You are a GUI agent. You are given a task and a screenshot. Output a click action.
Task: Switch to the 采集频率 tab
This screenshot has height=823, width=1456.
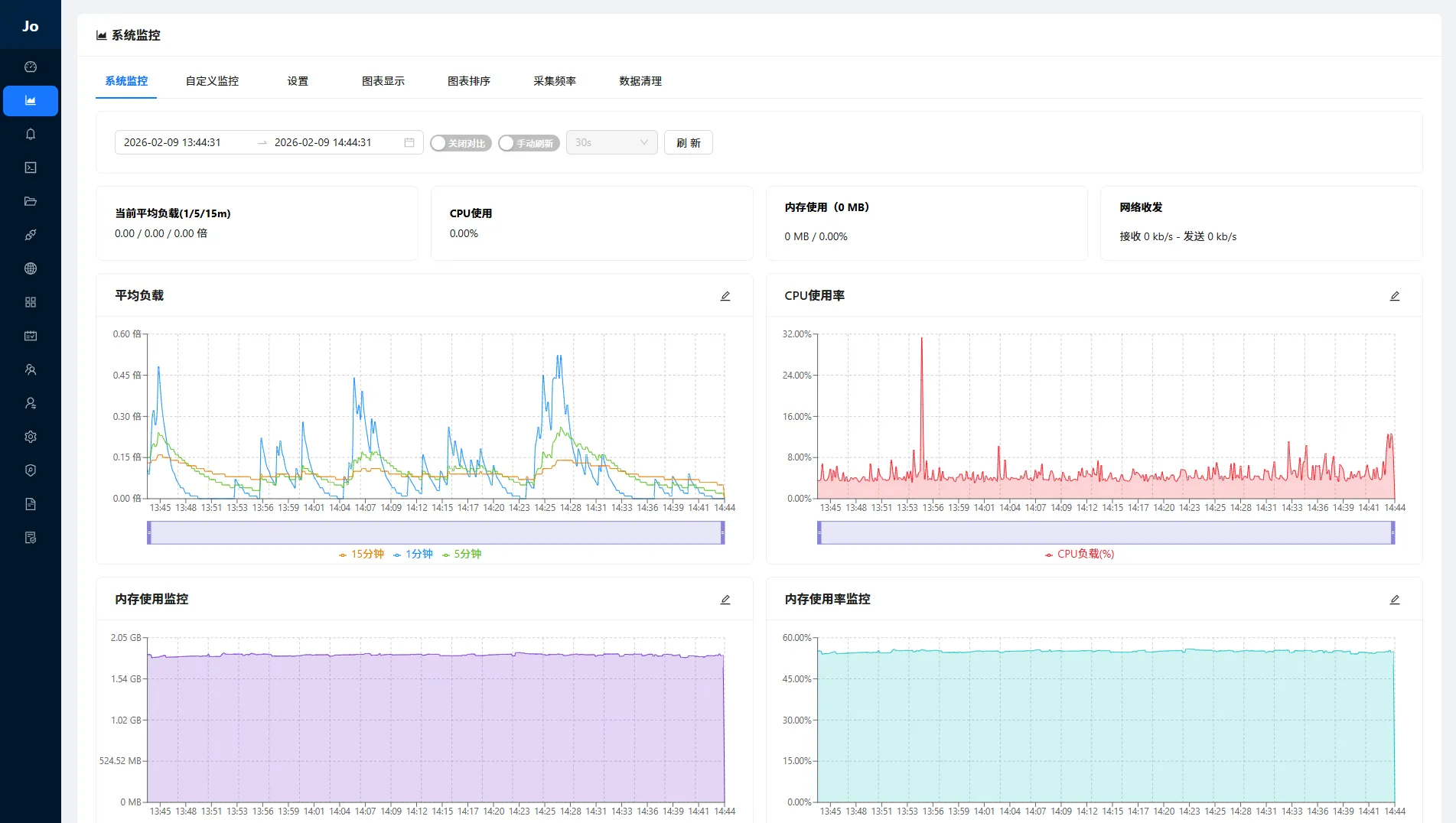(555, 81)
